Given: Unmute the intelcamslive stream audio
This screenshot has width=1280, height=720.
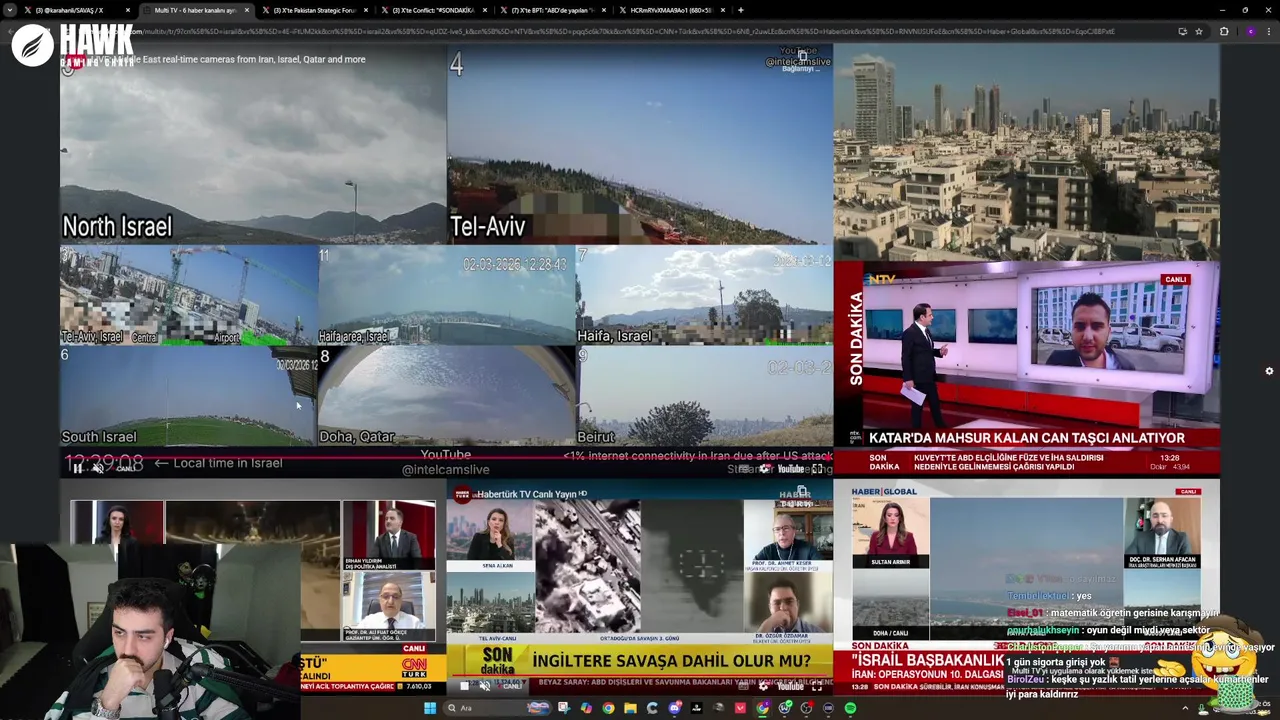Looking at the screenshot, I should [x=98, y=468].
